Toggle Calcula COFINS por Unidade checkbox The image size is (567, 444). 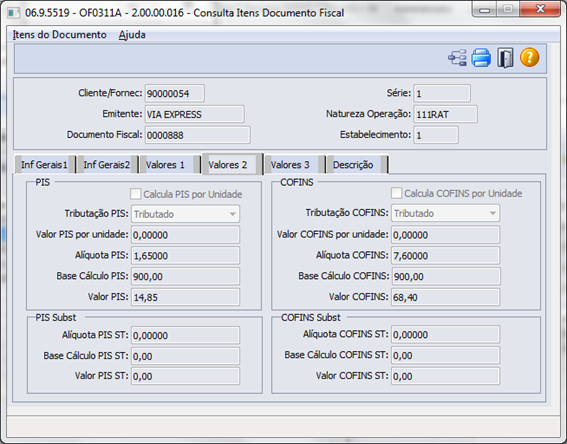(396, 193)
